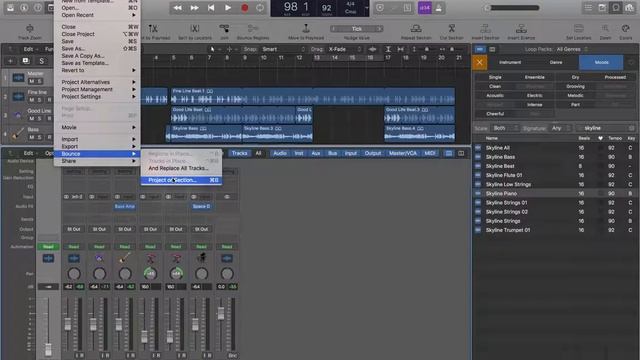Screen dimensions: 640x360
Task: Click the mixer Master/VCA filter button
Action: click(x=403, y=153)
